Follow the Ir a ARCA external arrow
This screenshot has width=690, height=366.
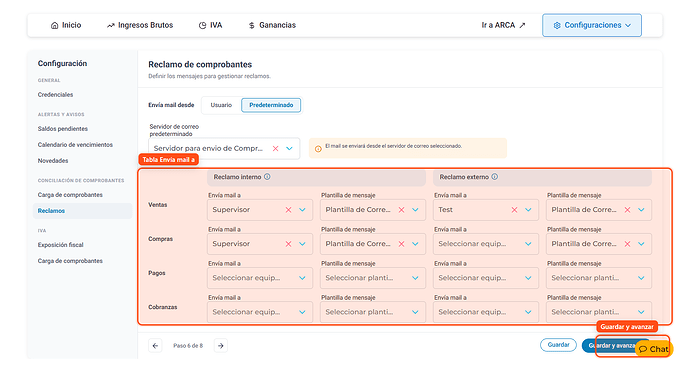click(522, 25)
